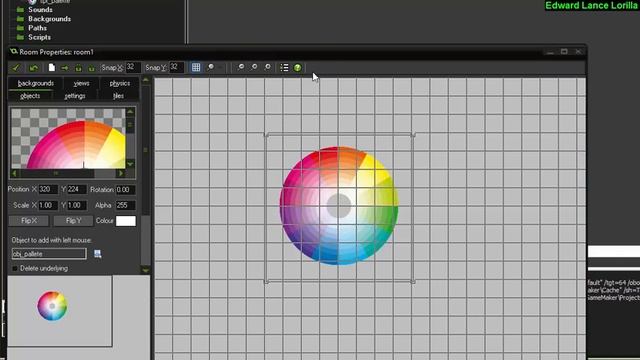Screen dimensions: 640x360
Task: Switch to the settings tab
Action: [x=75, y=96]
